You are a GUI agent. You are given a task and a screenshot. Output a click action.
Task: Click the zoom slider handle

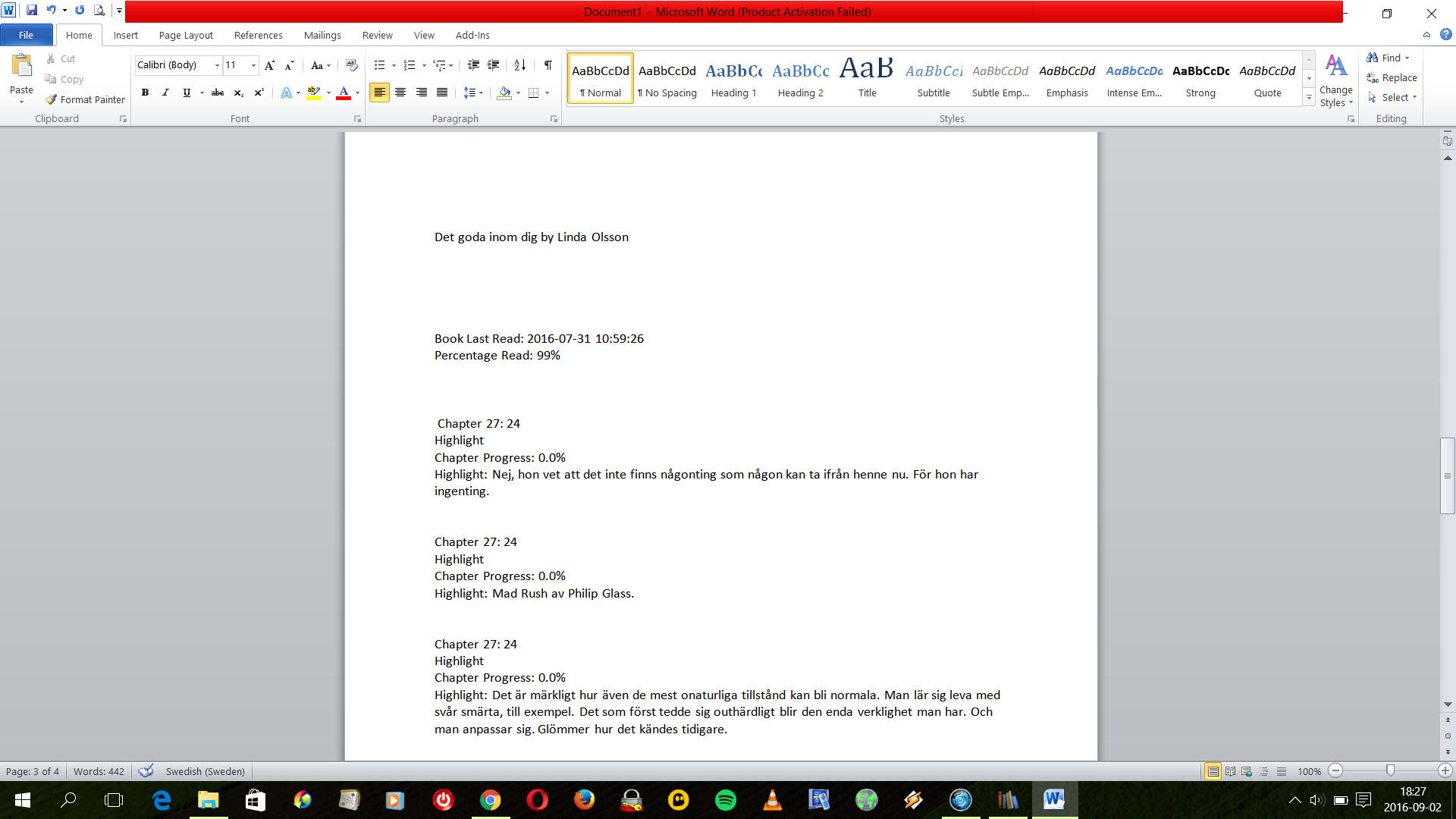(x=1390, y=770)
